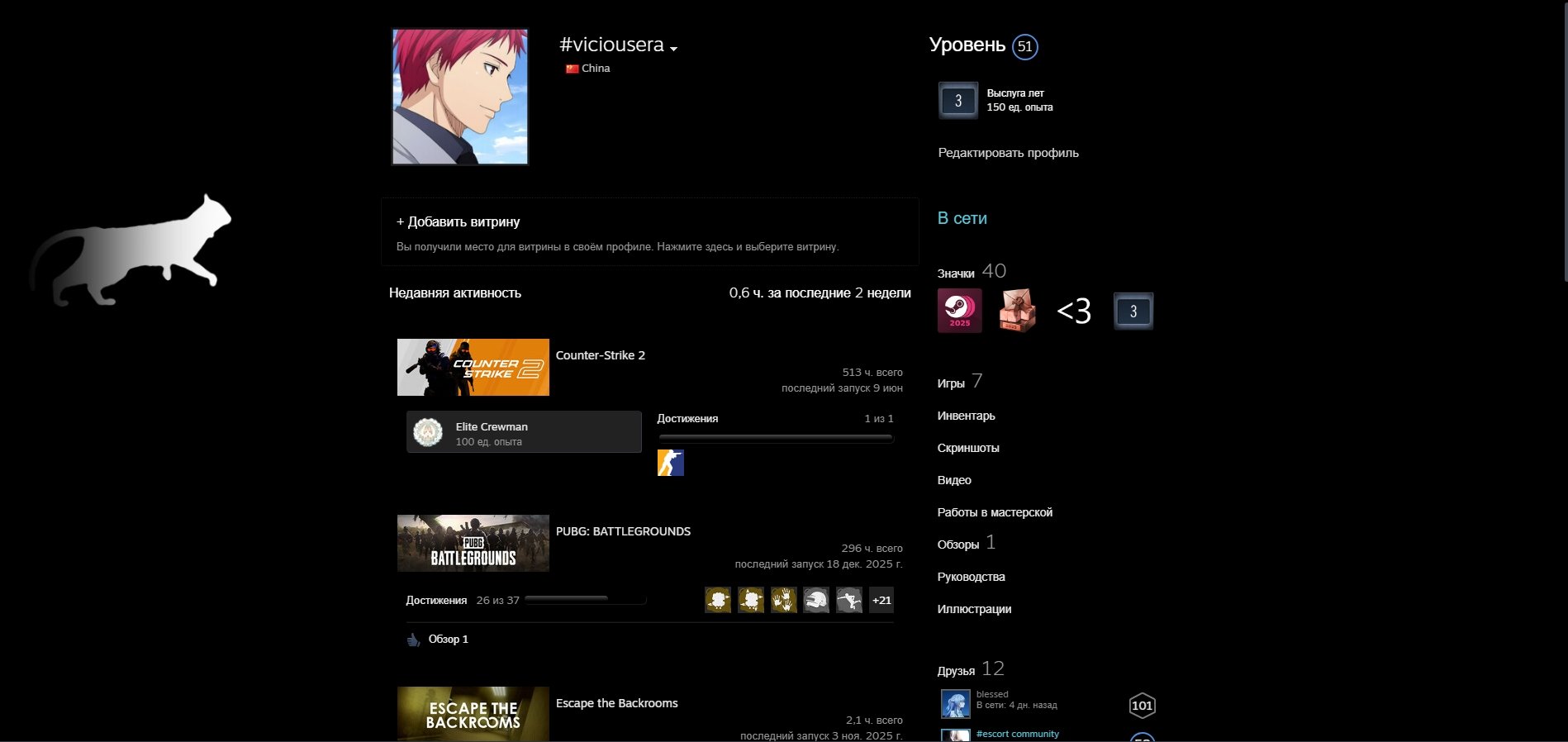Open friend #escort community profile
Viewport: 1568px width, 742px height.
1018,734
